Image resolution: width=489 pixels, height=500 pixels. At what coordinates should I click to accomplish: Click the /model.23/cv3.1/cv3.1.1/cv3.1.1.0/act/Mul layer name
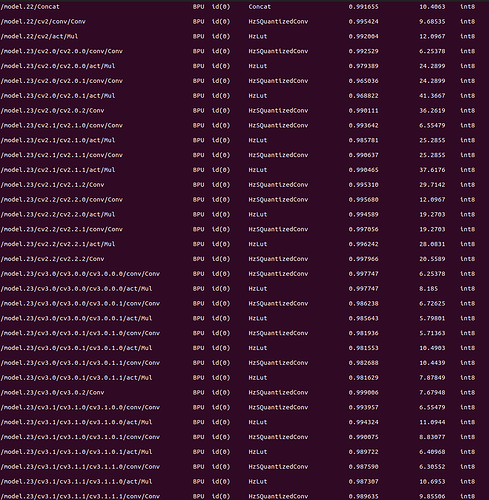pyautogui.click(x=76, y=482)
